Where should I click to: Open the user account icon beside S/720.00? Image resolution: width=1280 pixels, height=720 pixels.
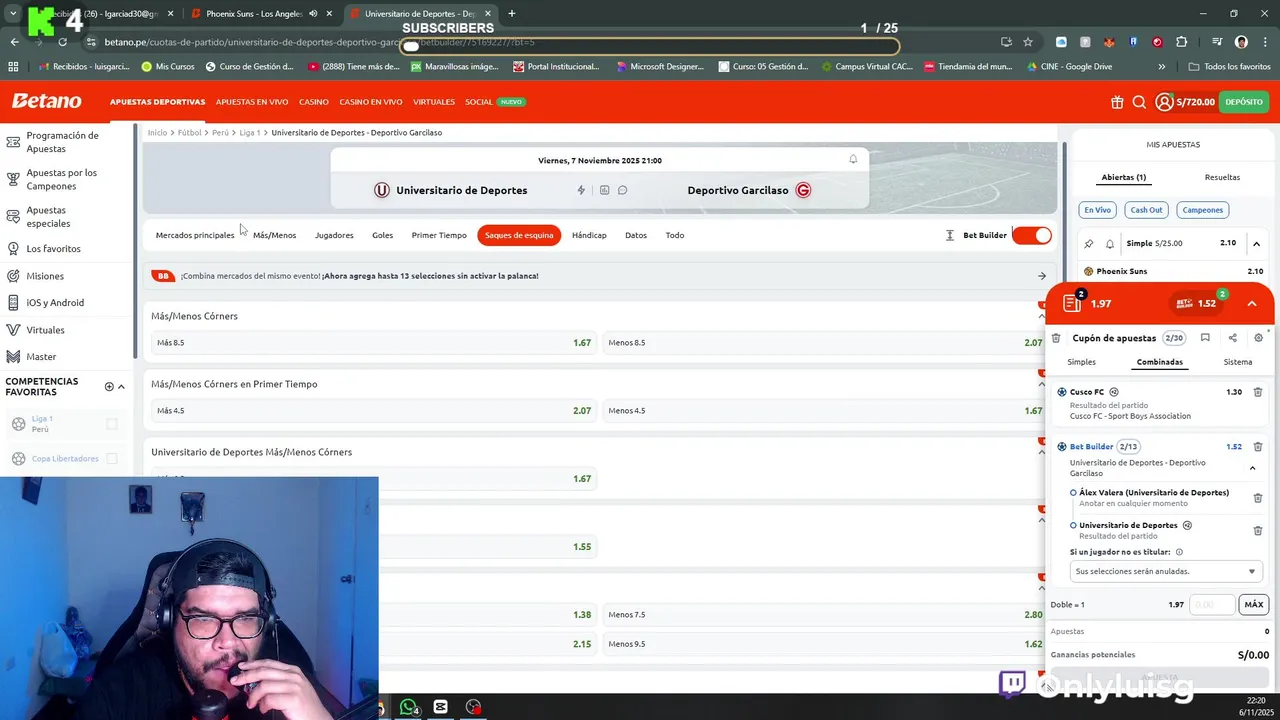coord(1164,102)
